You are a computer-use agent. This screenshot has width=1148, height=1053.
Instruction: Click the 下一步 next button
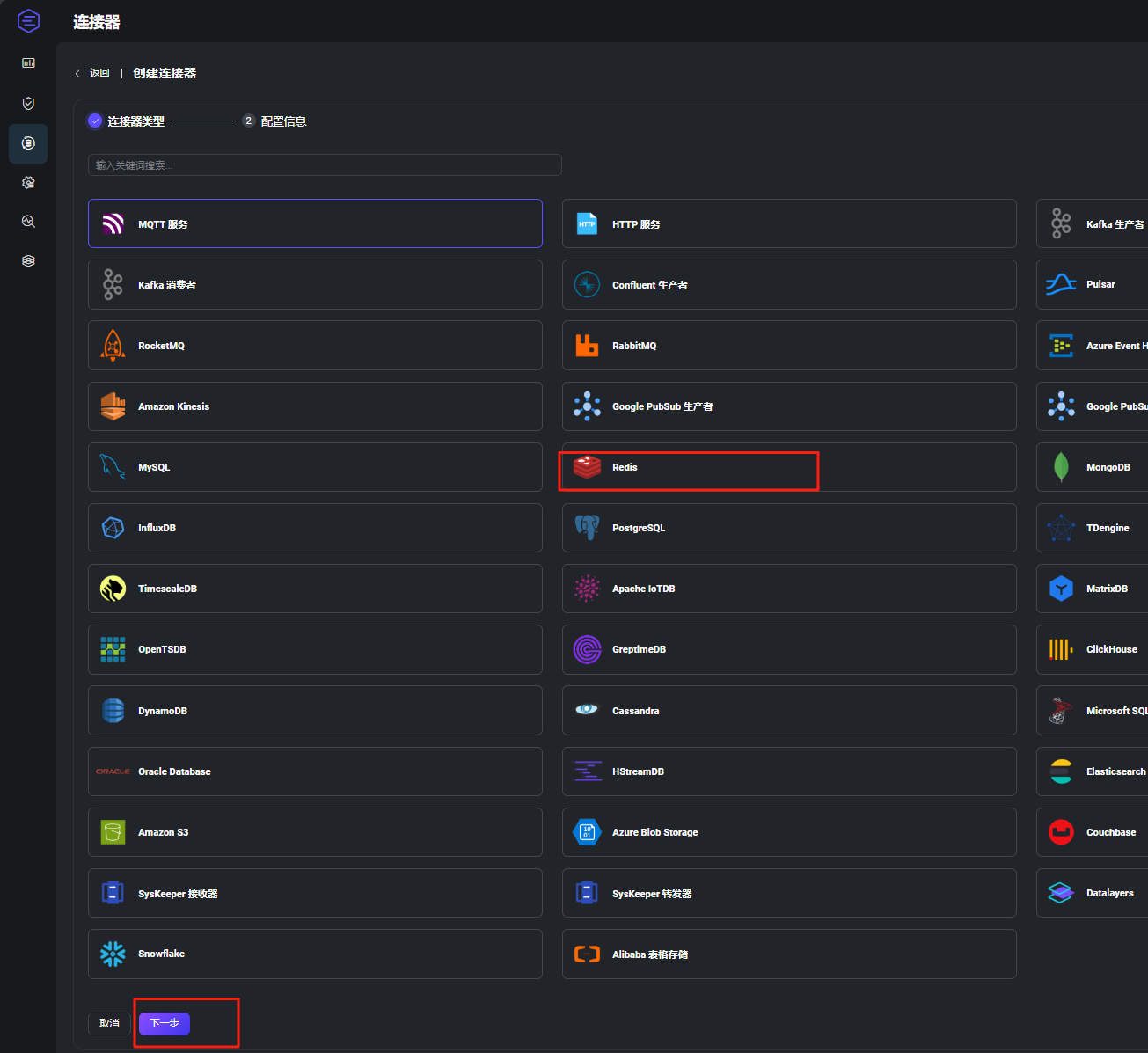pyautogui.click(x=165, y=1023)
